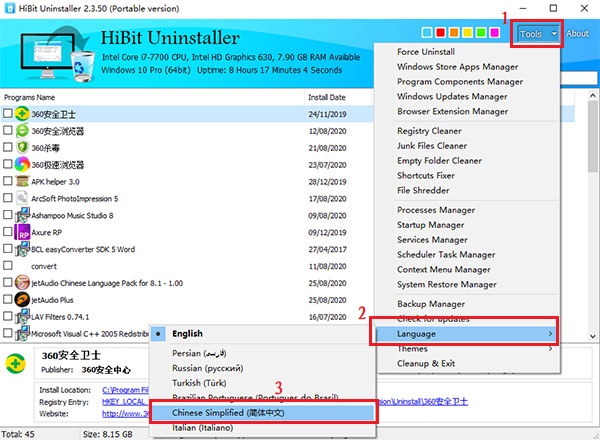
Task: Check the box for ArcSoft PhotoImpression 5
Action: click(x=8, y=197)
